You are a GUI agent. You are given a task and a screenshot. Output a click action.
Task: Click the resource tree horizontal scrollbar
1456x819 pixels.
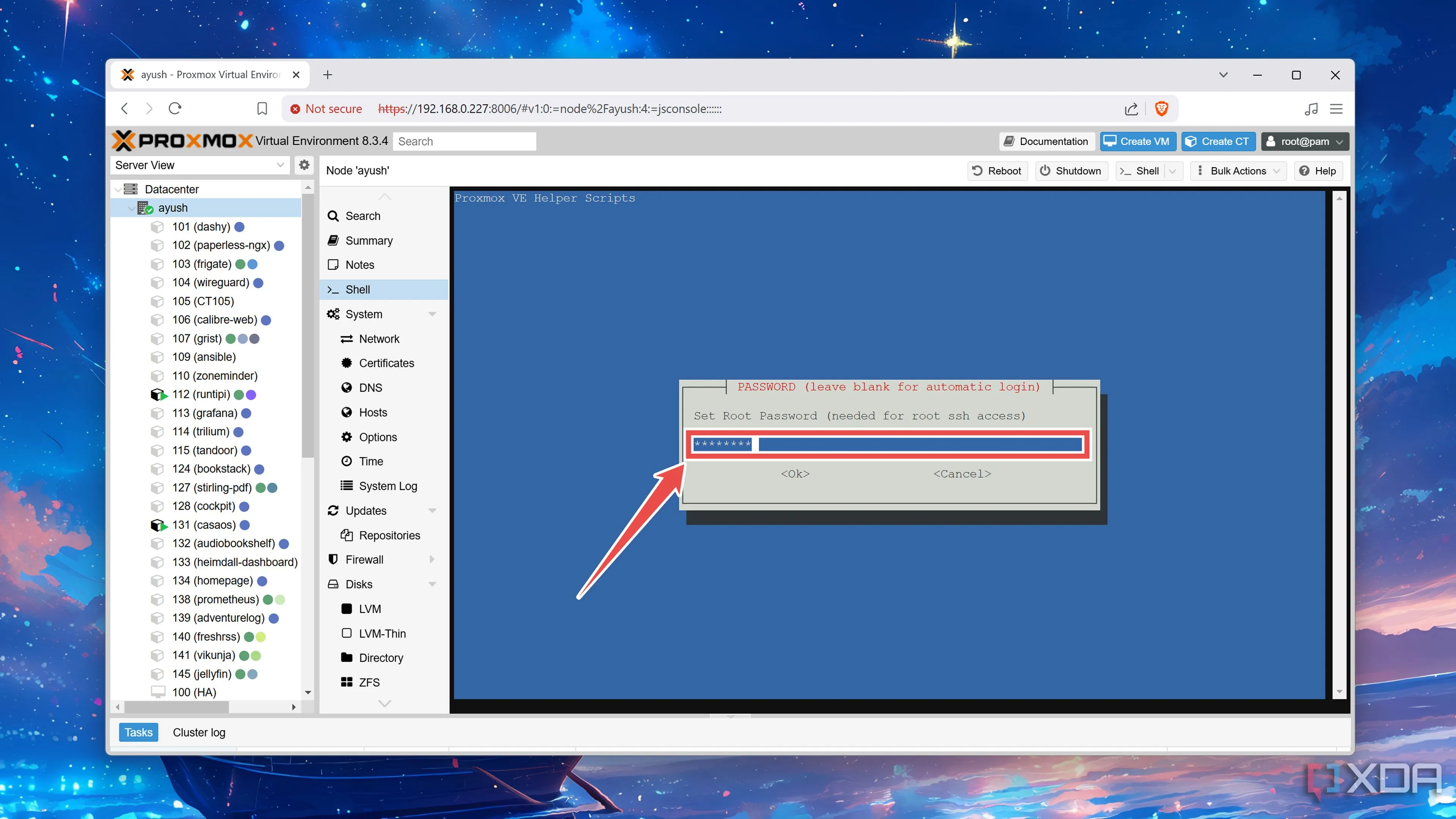tap(176, 706)
